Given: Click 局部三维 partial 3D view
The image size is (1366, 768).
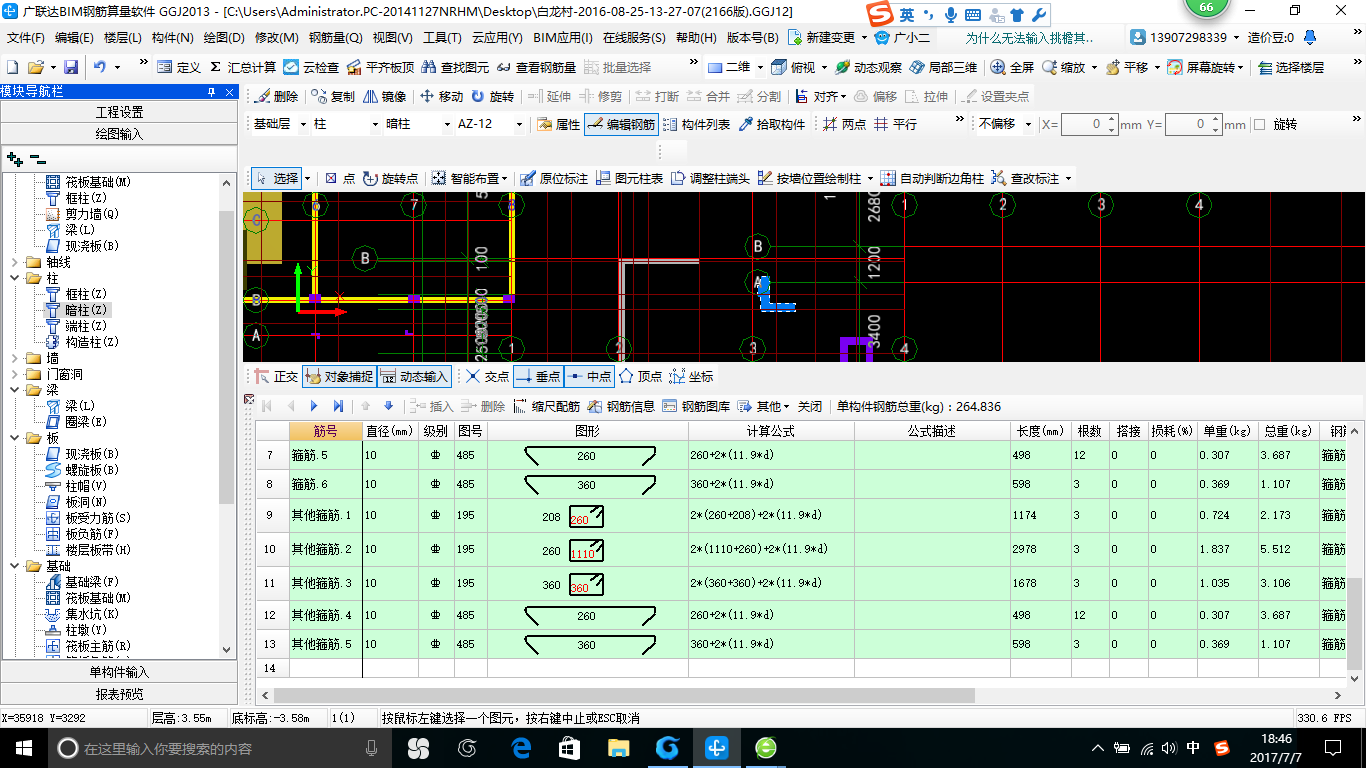Looking at the screenshot, I should tap(943, 67).
